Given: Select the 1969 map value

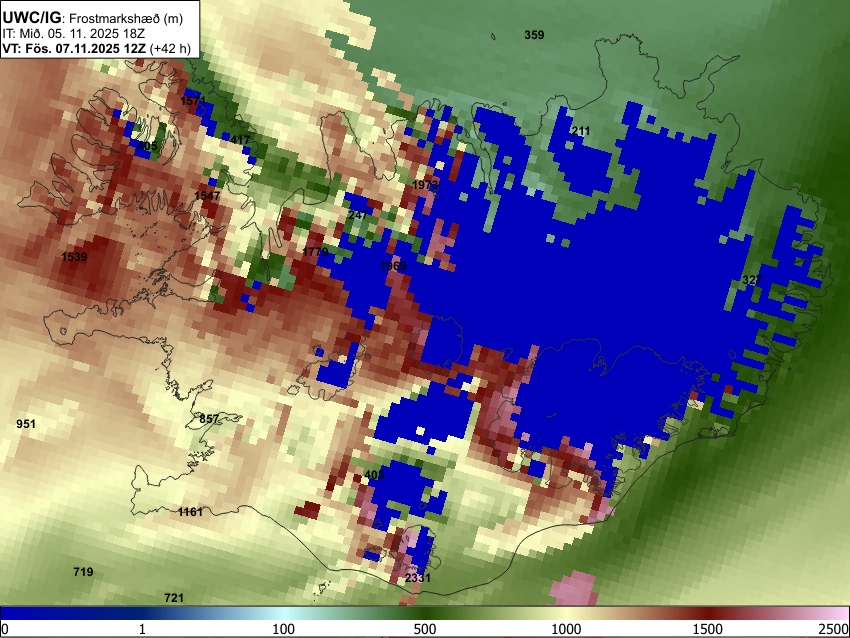Looking at the screenshot, I should [x=394, y=266].
